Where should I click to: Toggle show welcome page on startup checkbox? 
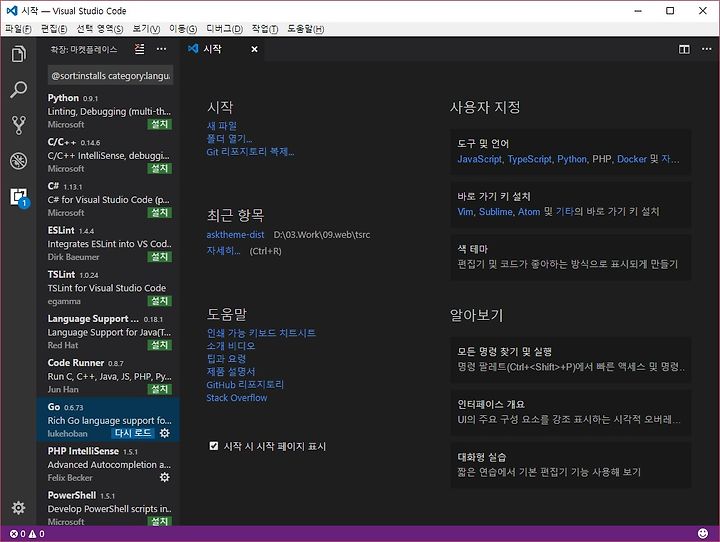point(214,446)
